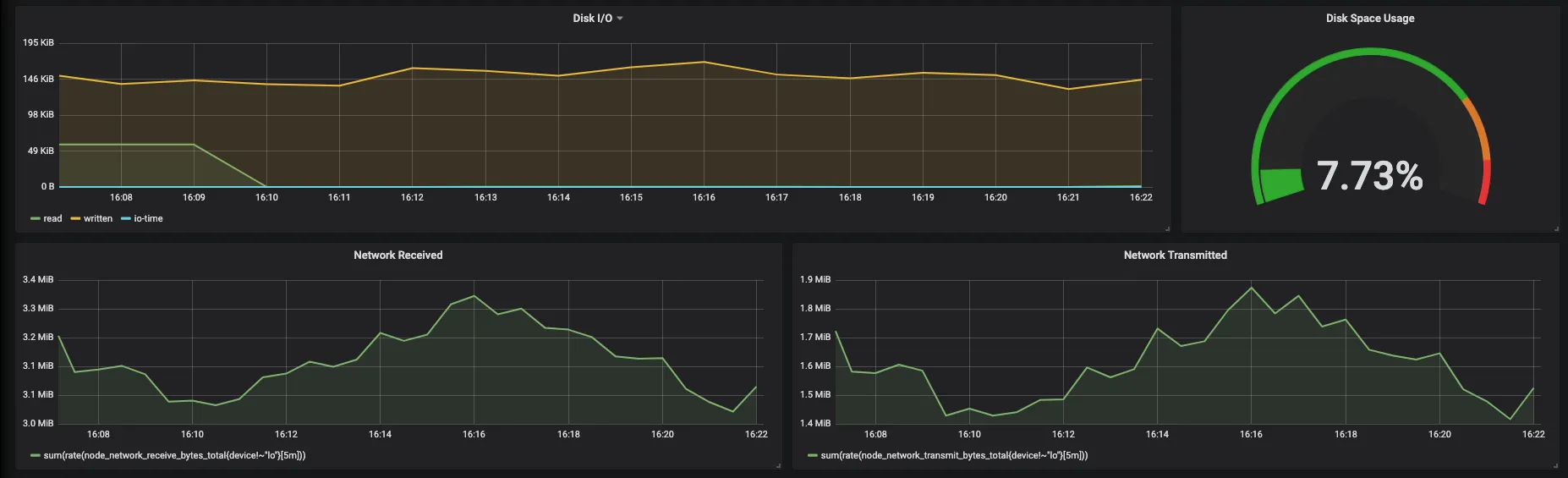
Task: Click the '1.5 MiB' label in Network Transmitted
Action: click(x=815, y=394)
